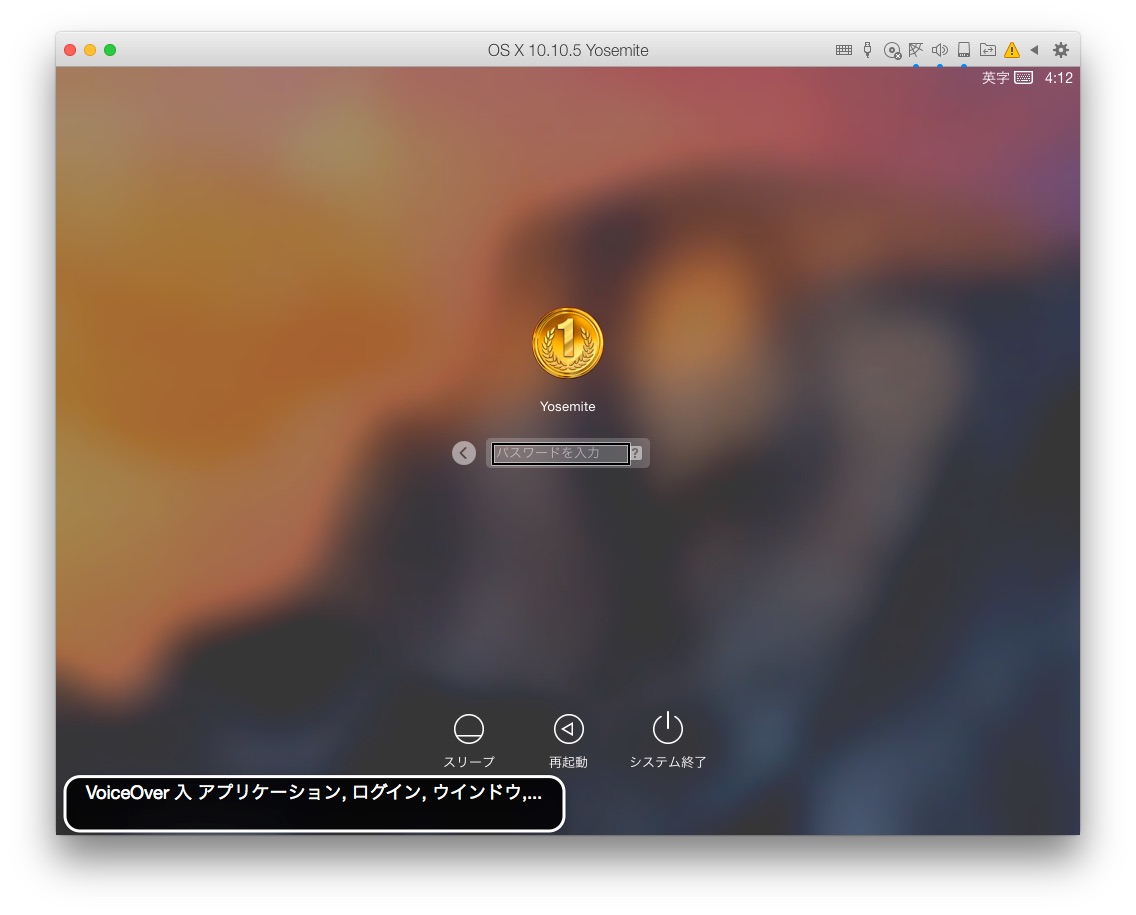Open the 英字 input source menu

click(x=995, y=78)
